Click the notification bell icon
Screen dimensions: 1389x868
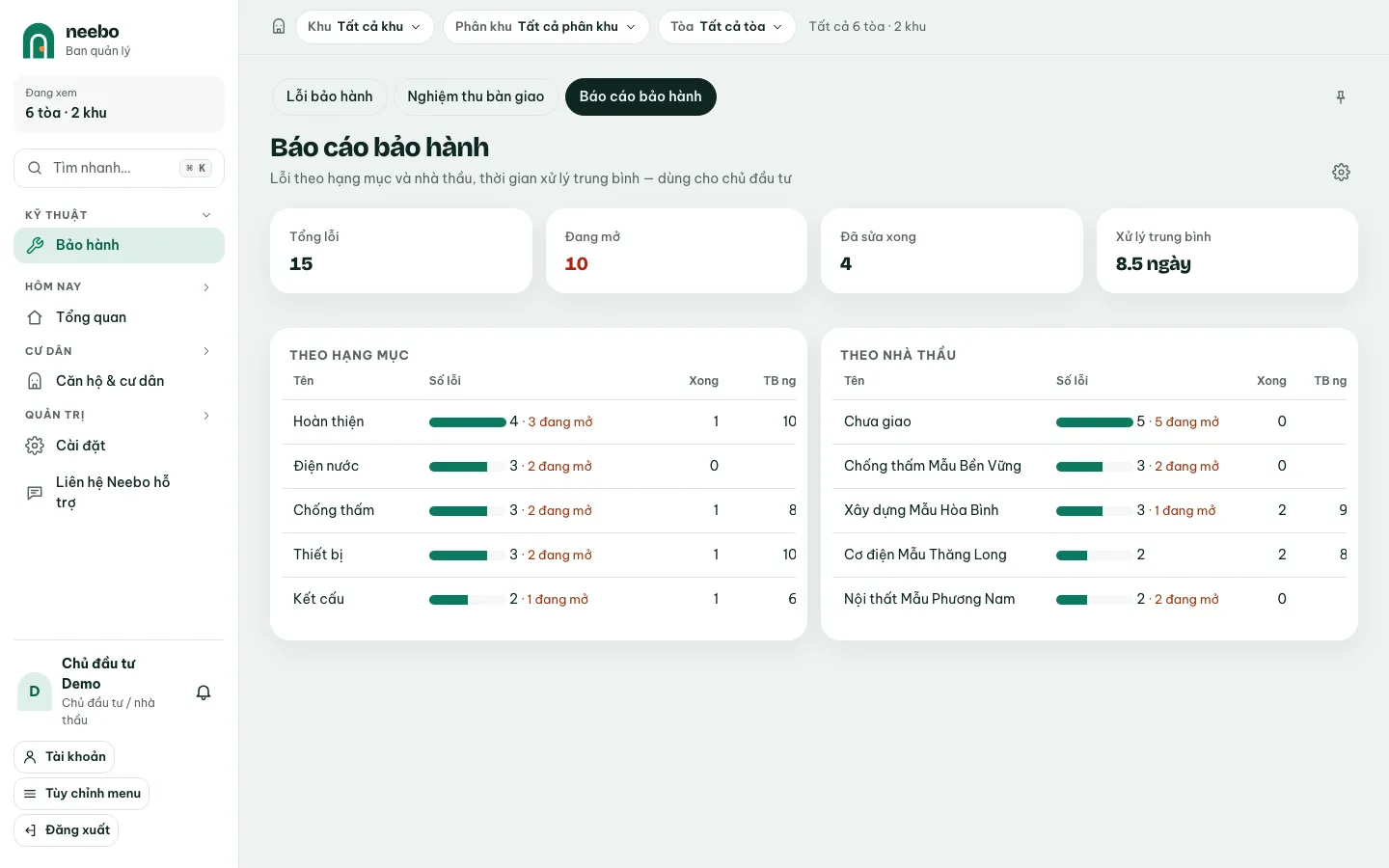pos(204,692)
